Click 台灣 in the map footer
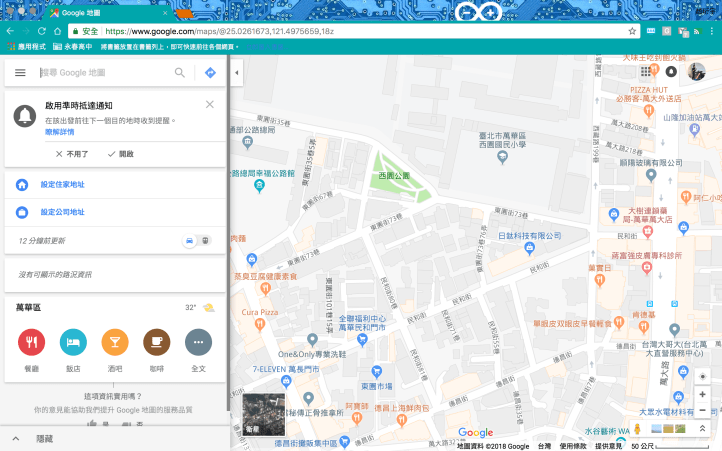722x451 pixels. (x=544, y=446)
